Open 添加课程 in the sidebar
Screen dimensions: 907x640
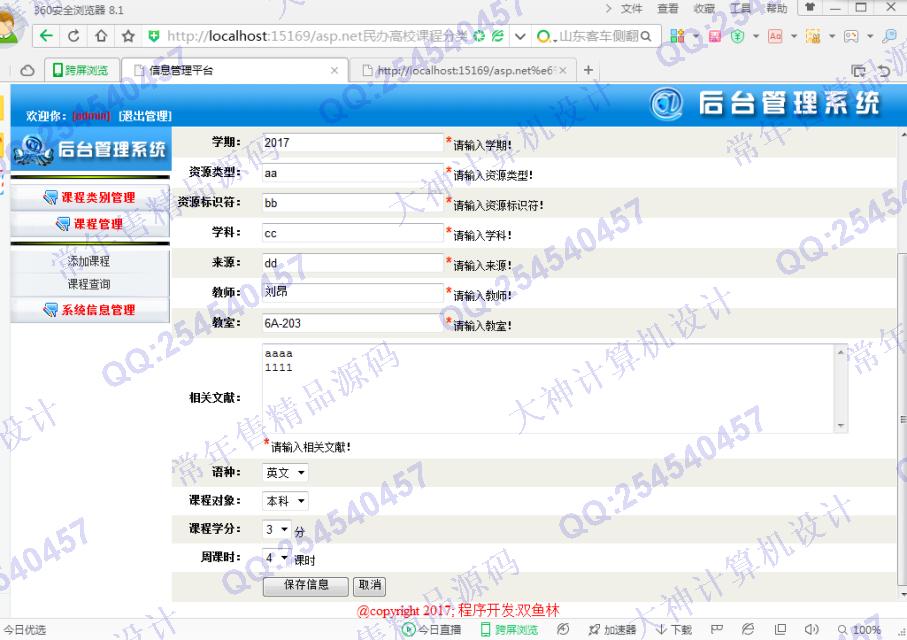[89, 261]
